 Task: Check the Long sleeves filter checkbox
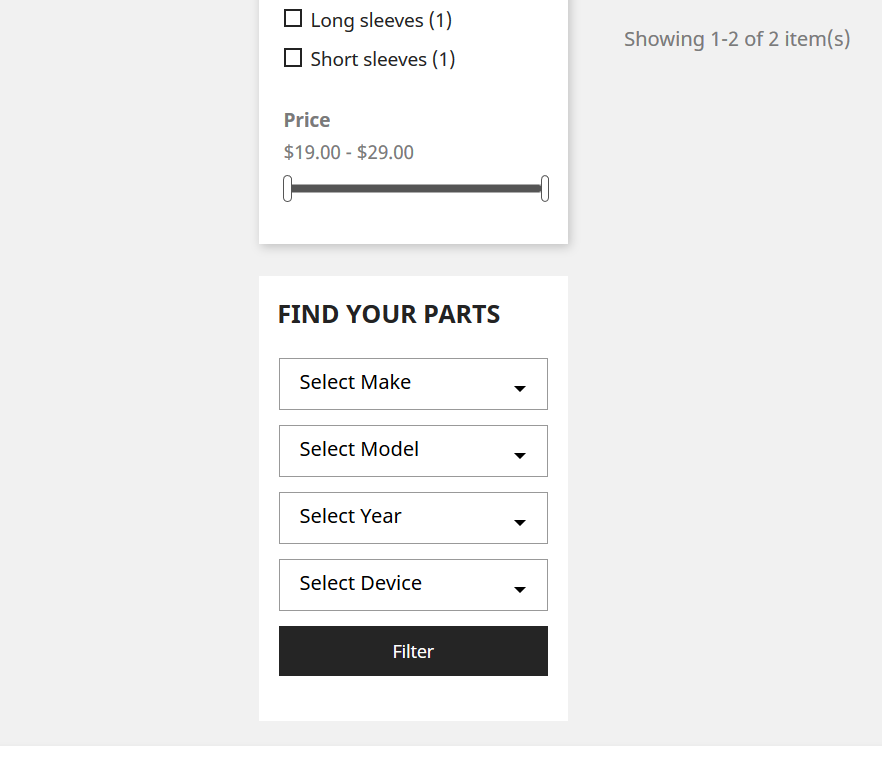coord(292,19)
